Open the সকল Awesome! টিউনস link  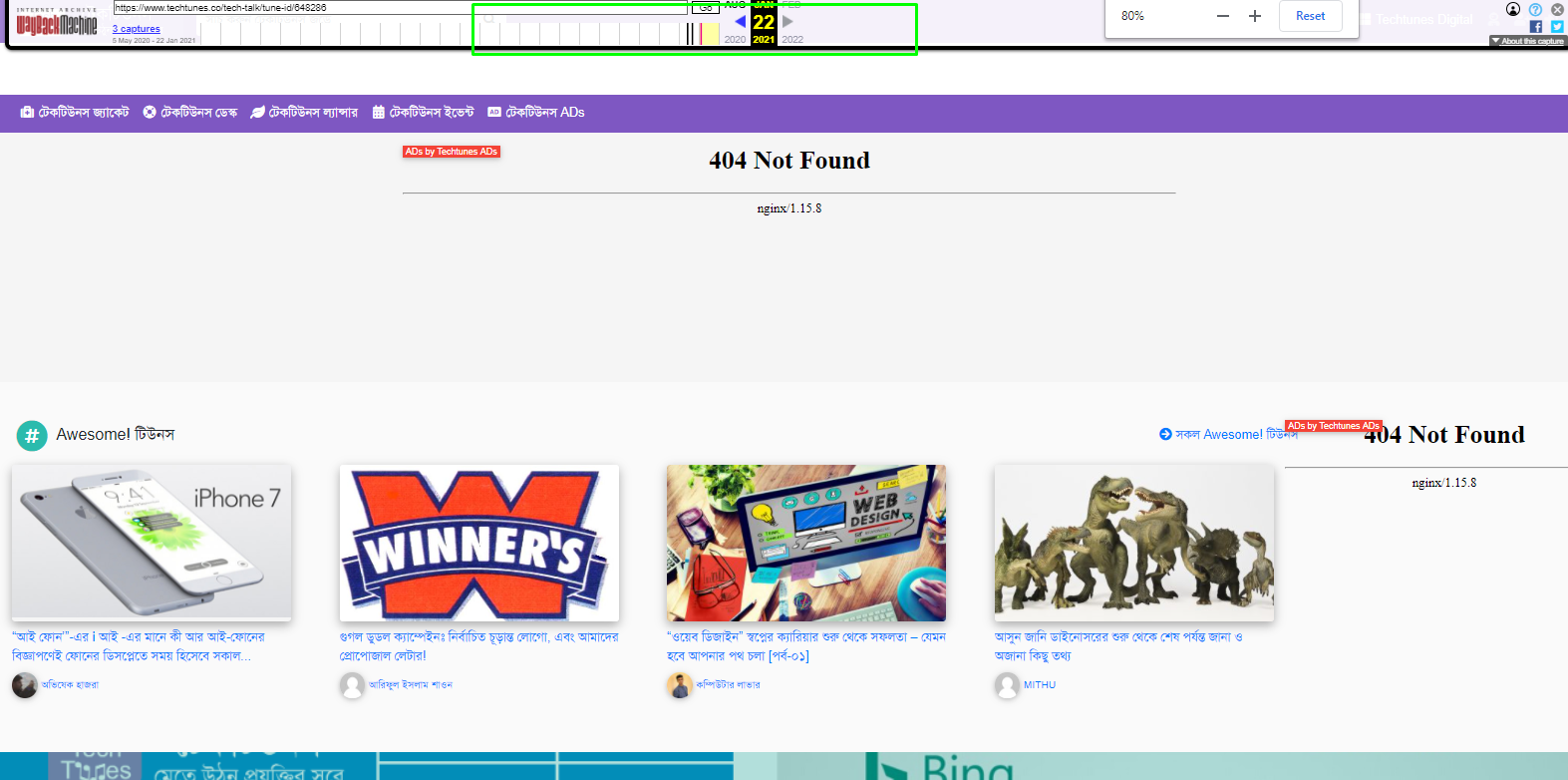[x=1229, y=435]
